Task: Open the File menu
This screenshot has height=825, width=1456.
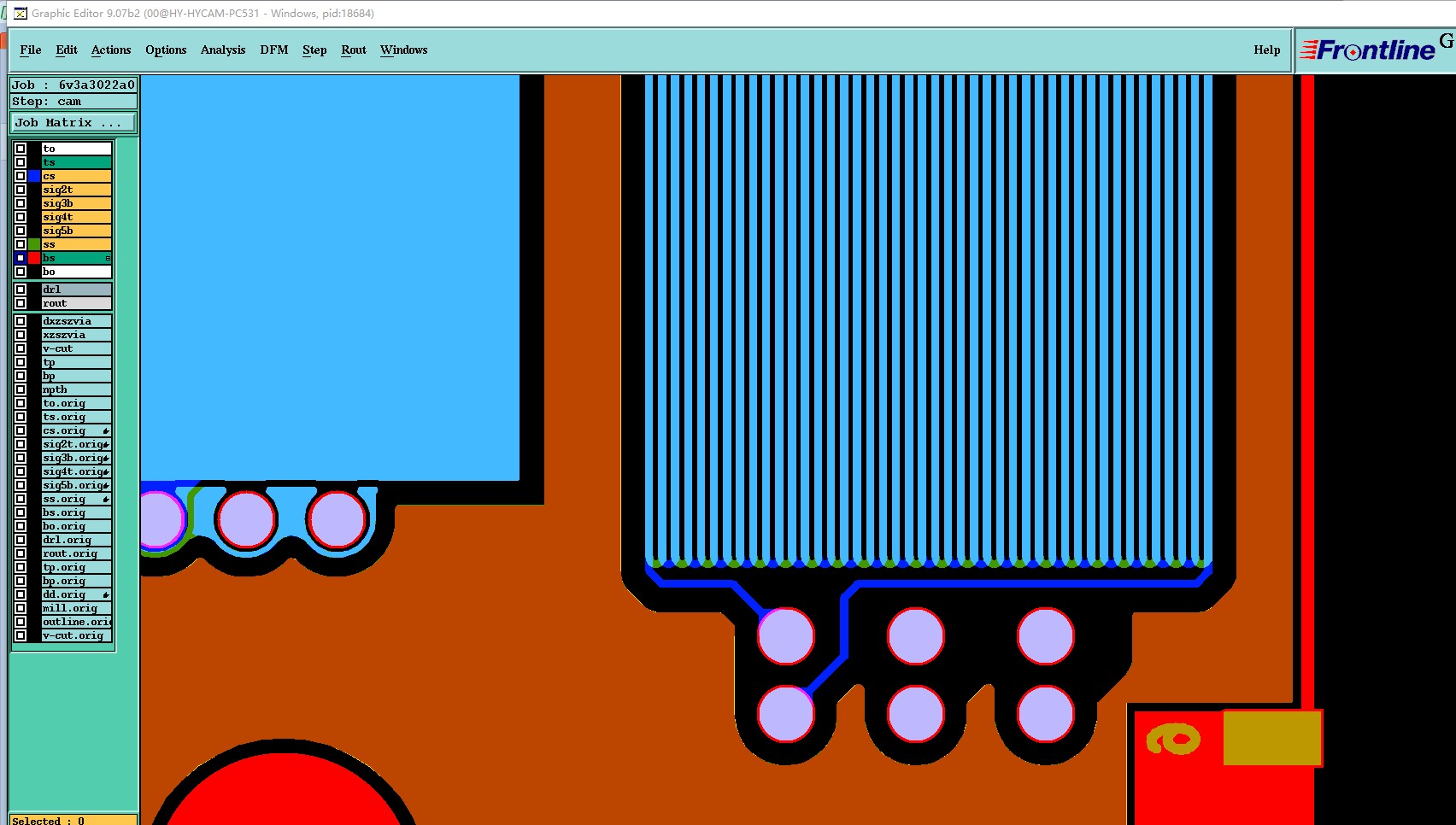Action: 31,50
